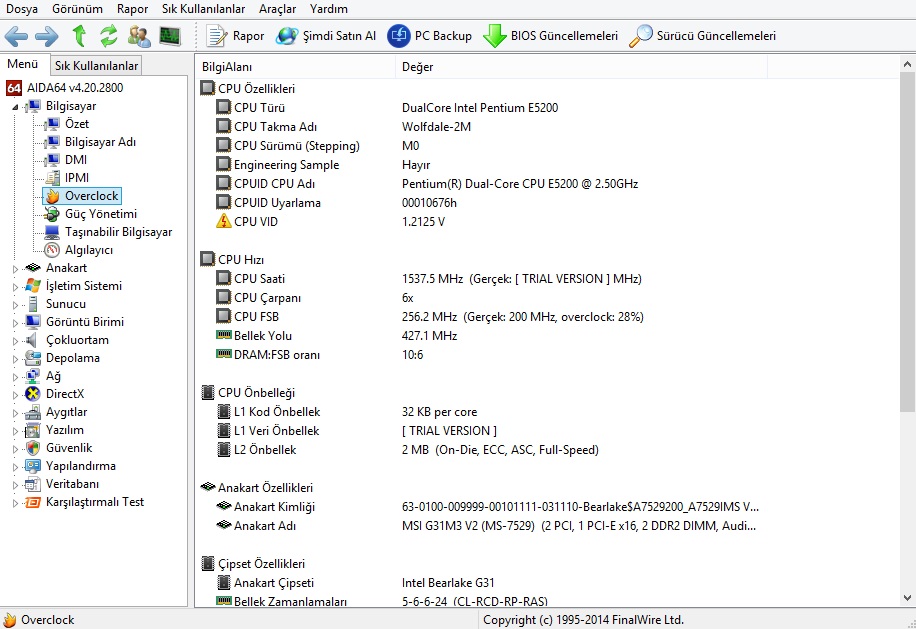The image size is (916, 629).
Task: Expand the Sunucu tree node
Action: [x=15, y=305]
